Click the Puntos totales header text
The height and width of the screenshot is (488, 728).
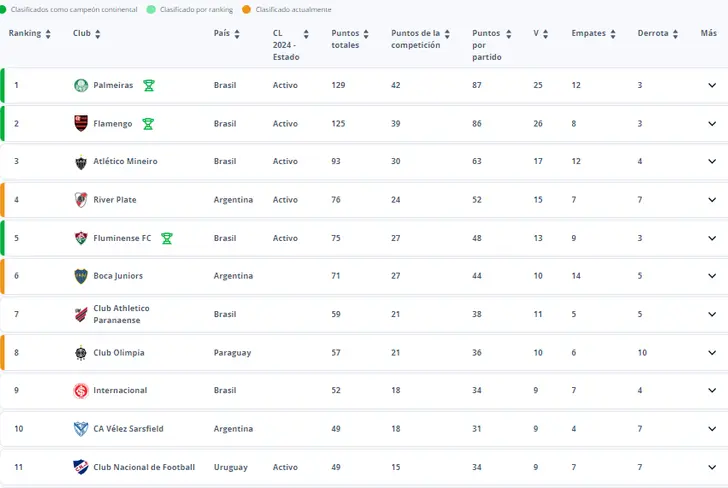345,39
